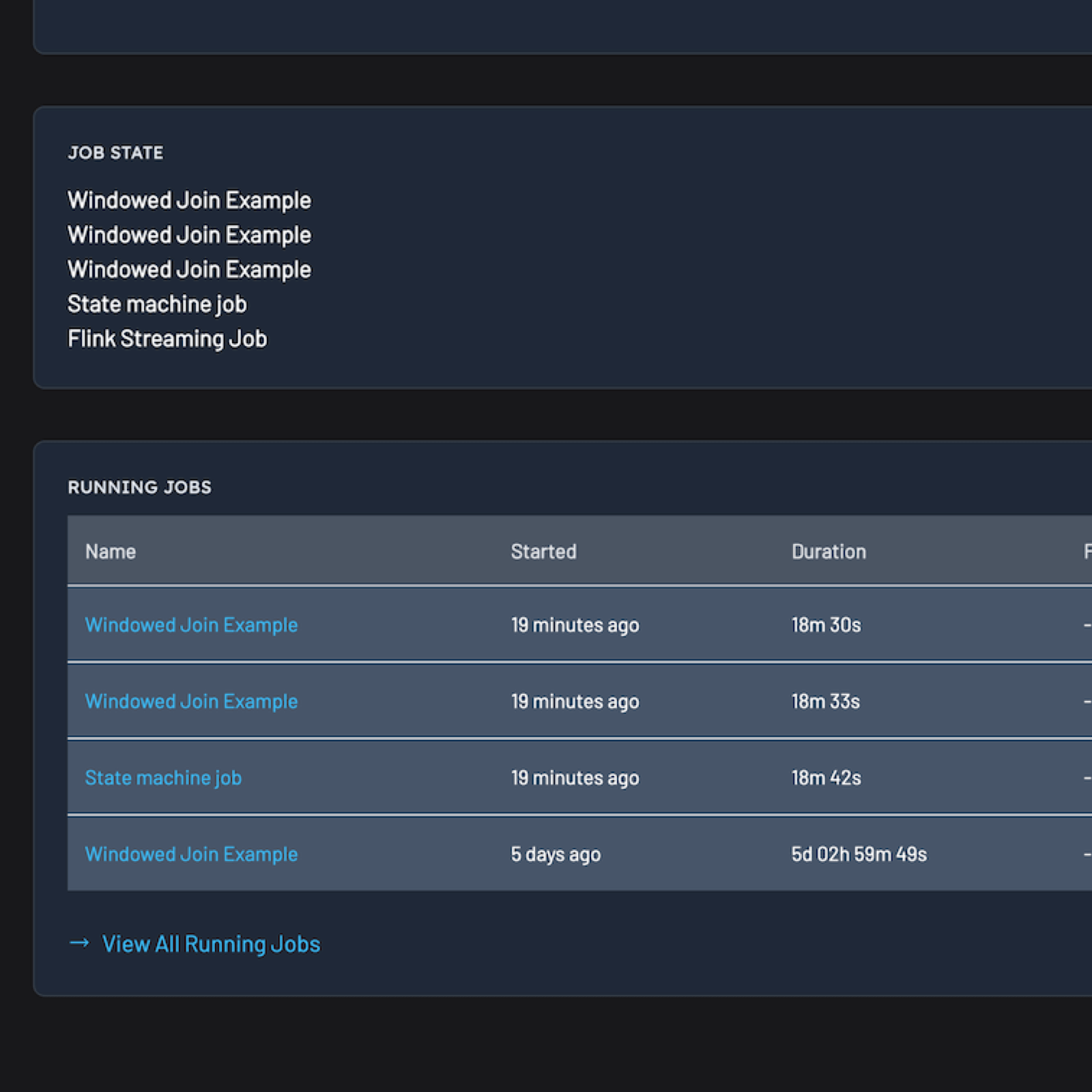Sort the table by the Name column

(111, 551)
